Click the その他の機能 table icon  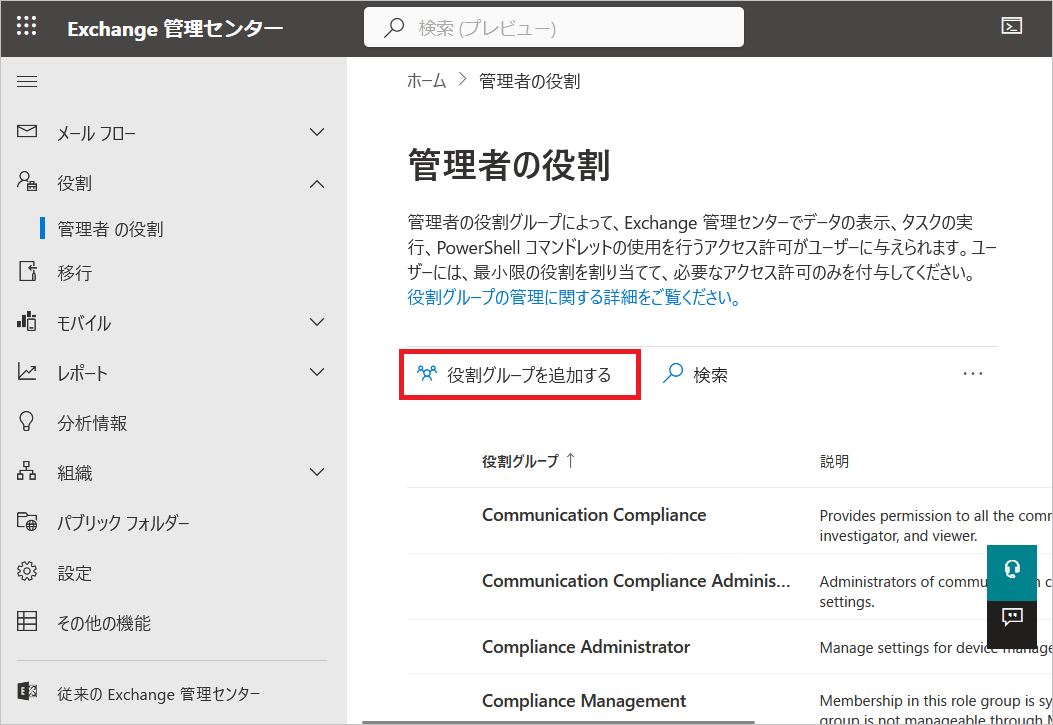click(x=27, y=621)
